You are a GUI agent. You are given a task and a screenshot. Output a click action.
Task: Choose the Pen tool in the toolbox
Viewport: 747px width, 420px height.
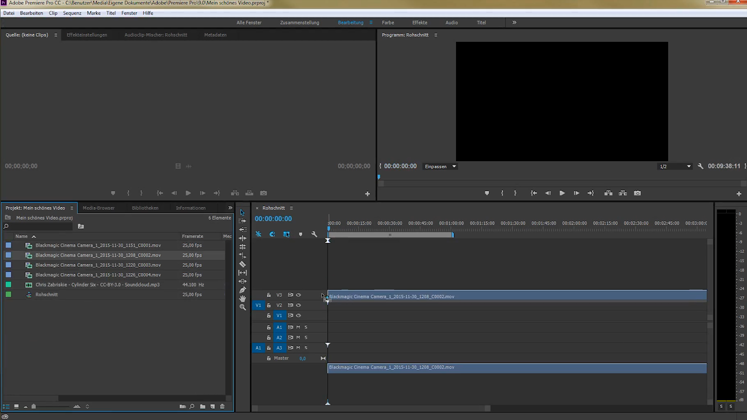pyautogui.click(x=243, y=290)
